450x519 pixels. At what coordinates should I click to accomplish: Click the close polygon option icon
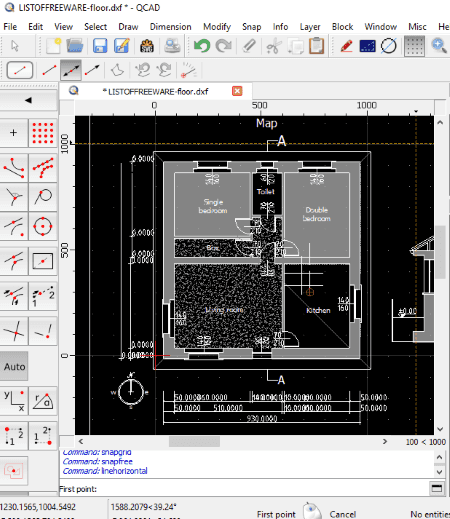click(x=117, y=70)
